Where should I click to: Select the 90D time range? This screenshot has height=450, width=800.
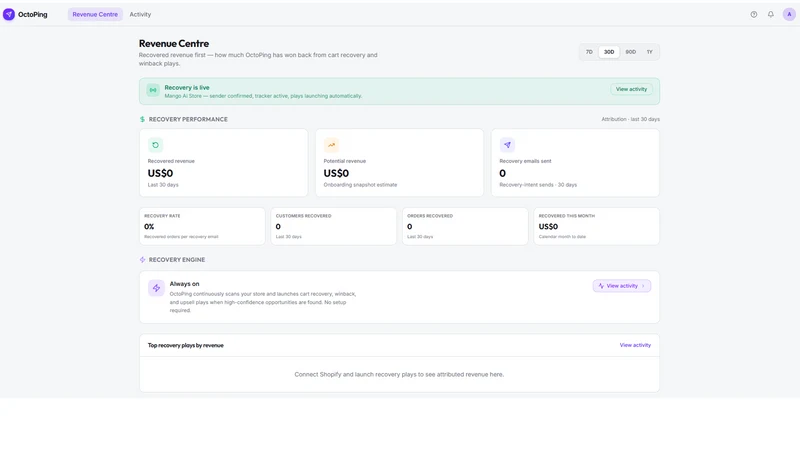coord(631,52)
